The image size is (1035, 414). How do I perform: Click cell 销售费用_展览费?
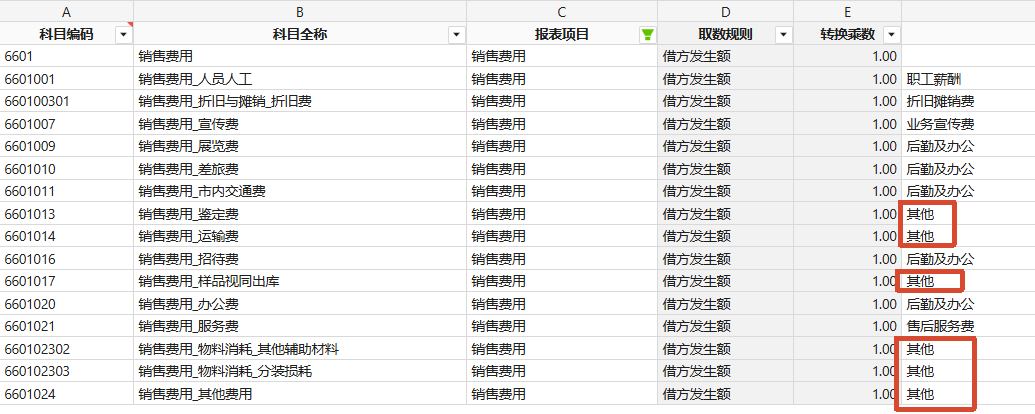[300, 147]
